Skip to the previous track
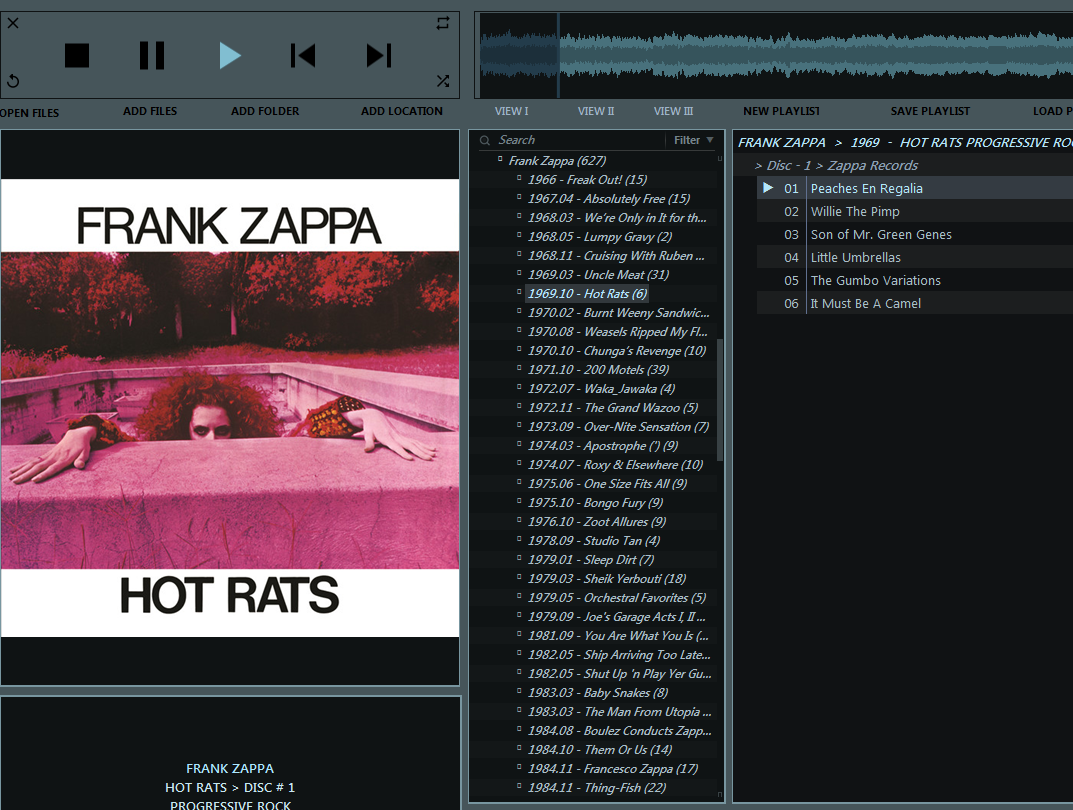The image size is (1073, 810). (x=303, y=55)
